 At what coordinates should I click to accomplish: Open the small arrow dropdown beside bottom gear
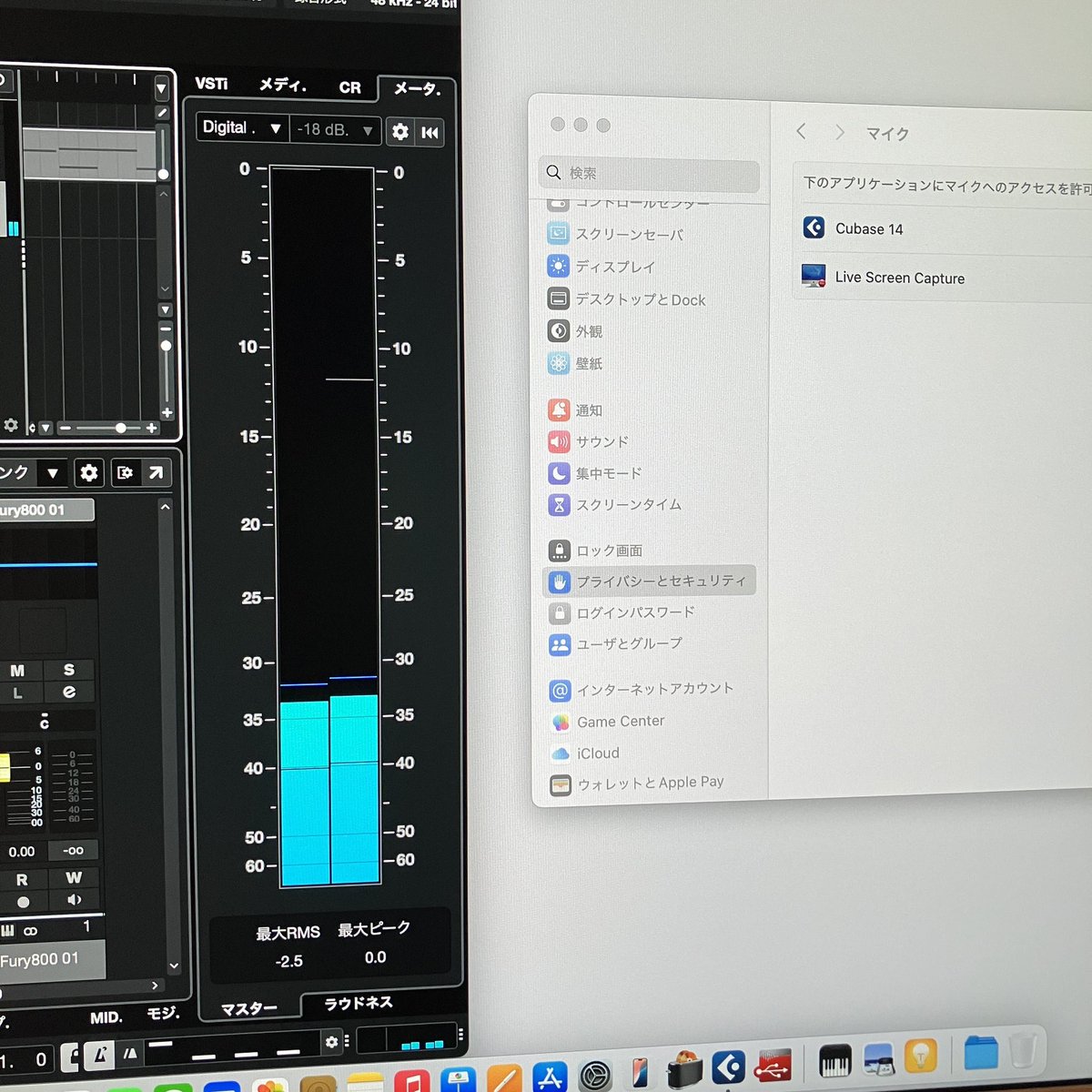(45, 428)
